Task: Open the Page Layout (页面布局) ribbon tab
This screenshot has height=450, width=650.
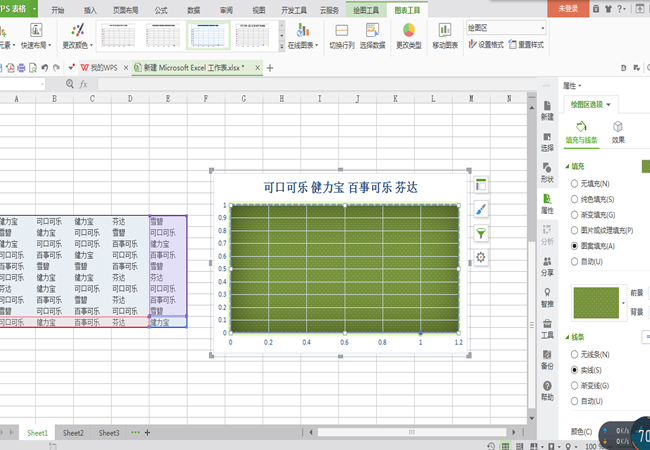Action: [x=125, y=10]
